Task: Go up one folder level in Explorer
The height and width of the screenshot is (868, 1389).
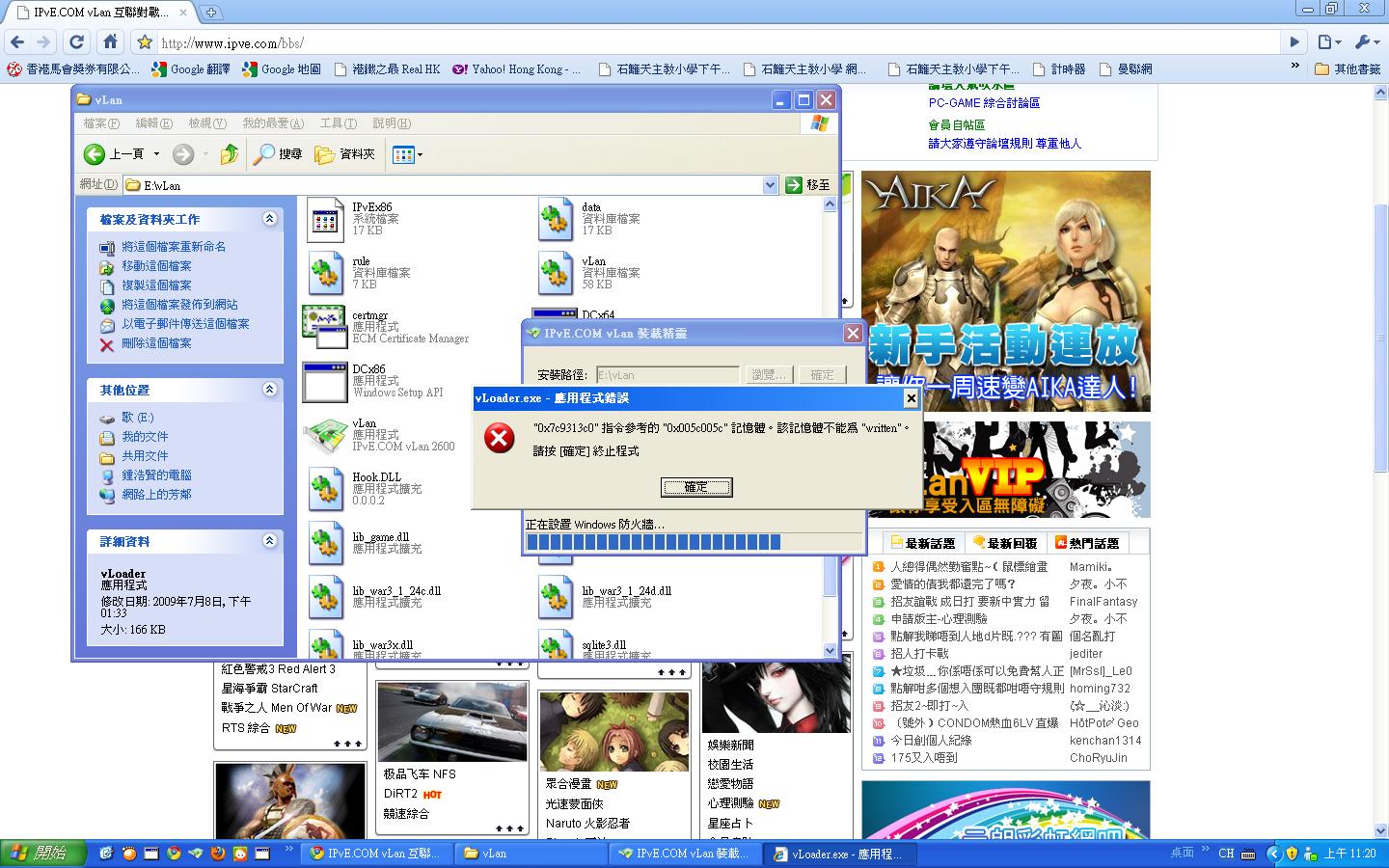Action: point(229,154)
